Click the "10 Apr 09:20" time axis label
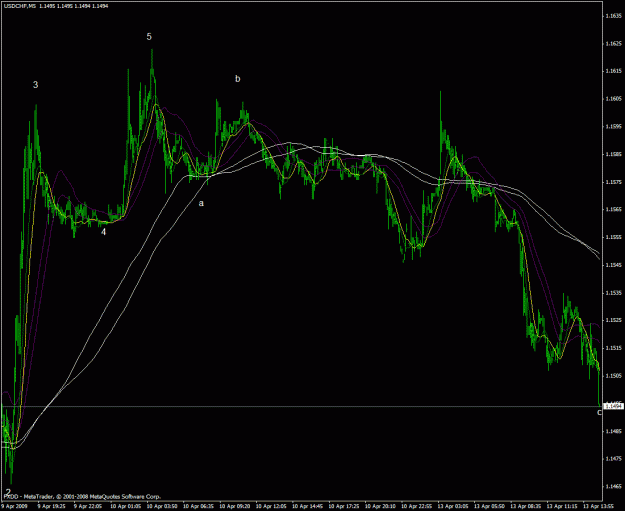The height and width of the screenshot is (511, 625). pos(235,506)
